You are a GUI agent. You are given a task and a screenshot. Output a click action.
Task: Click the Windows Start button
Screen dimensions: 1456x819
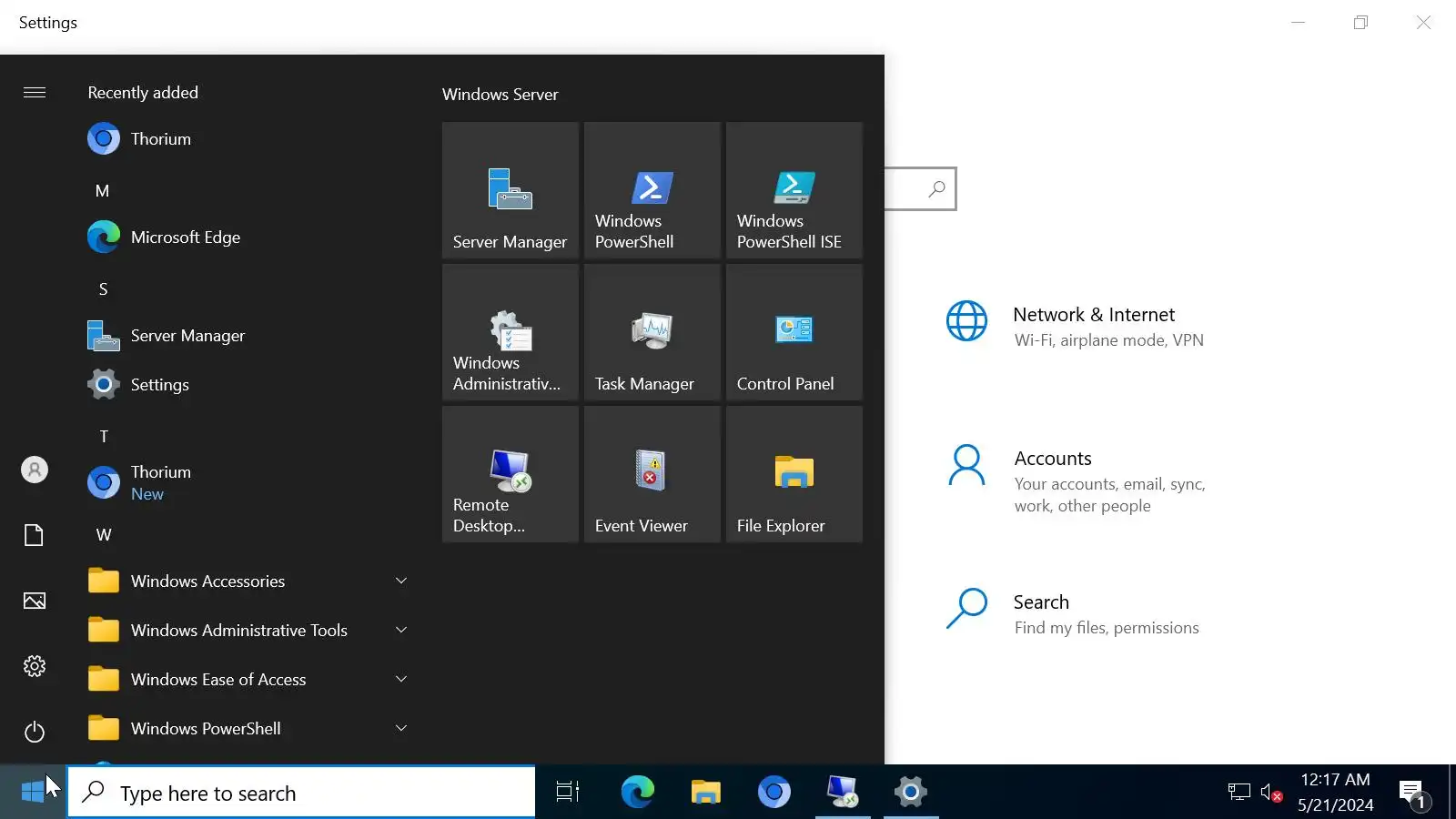(33, 792)
